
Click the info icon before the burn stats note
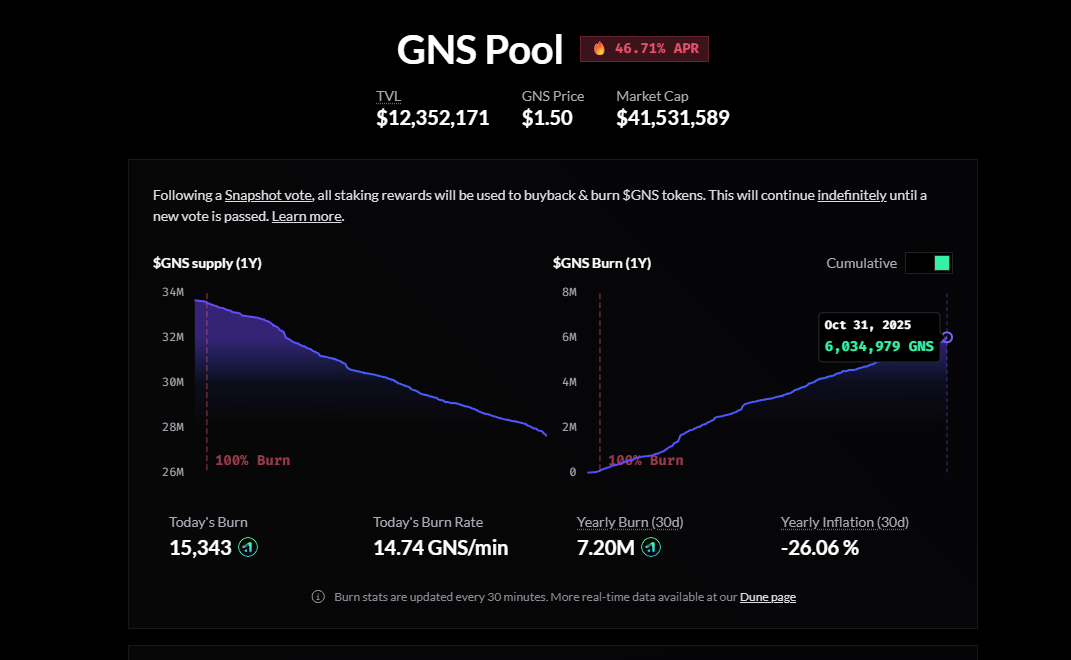pos(318,597)
